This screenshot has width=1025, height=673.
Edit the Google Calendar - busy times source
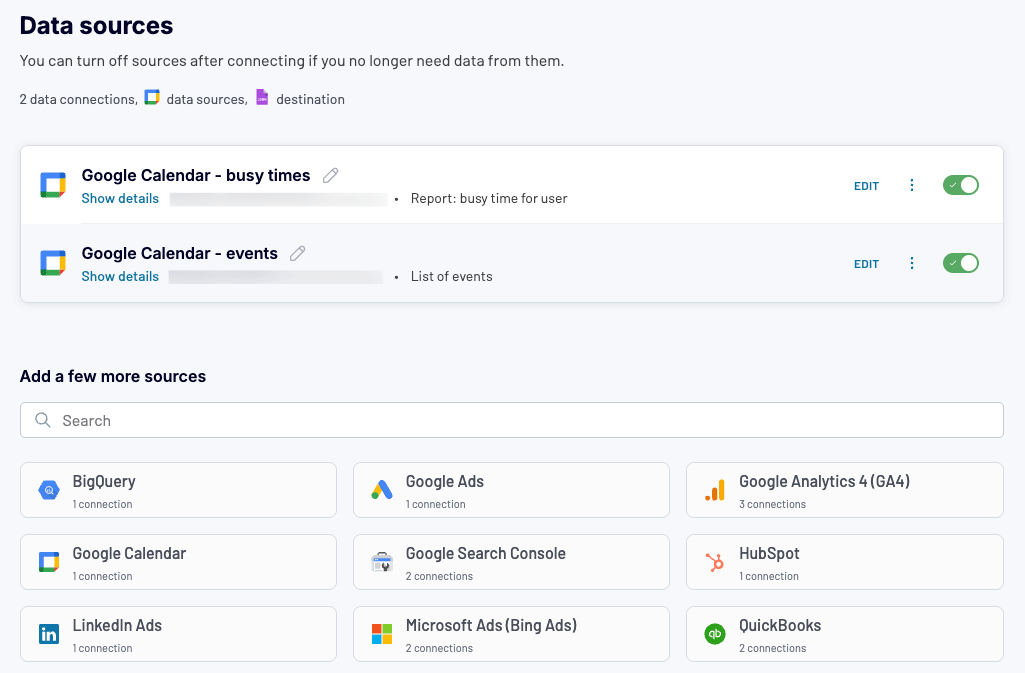click(866, 186)
